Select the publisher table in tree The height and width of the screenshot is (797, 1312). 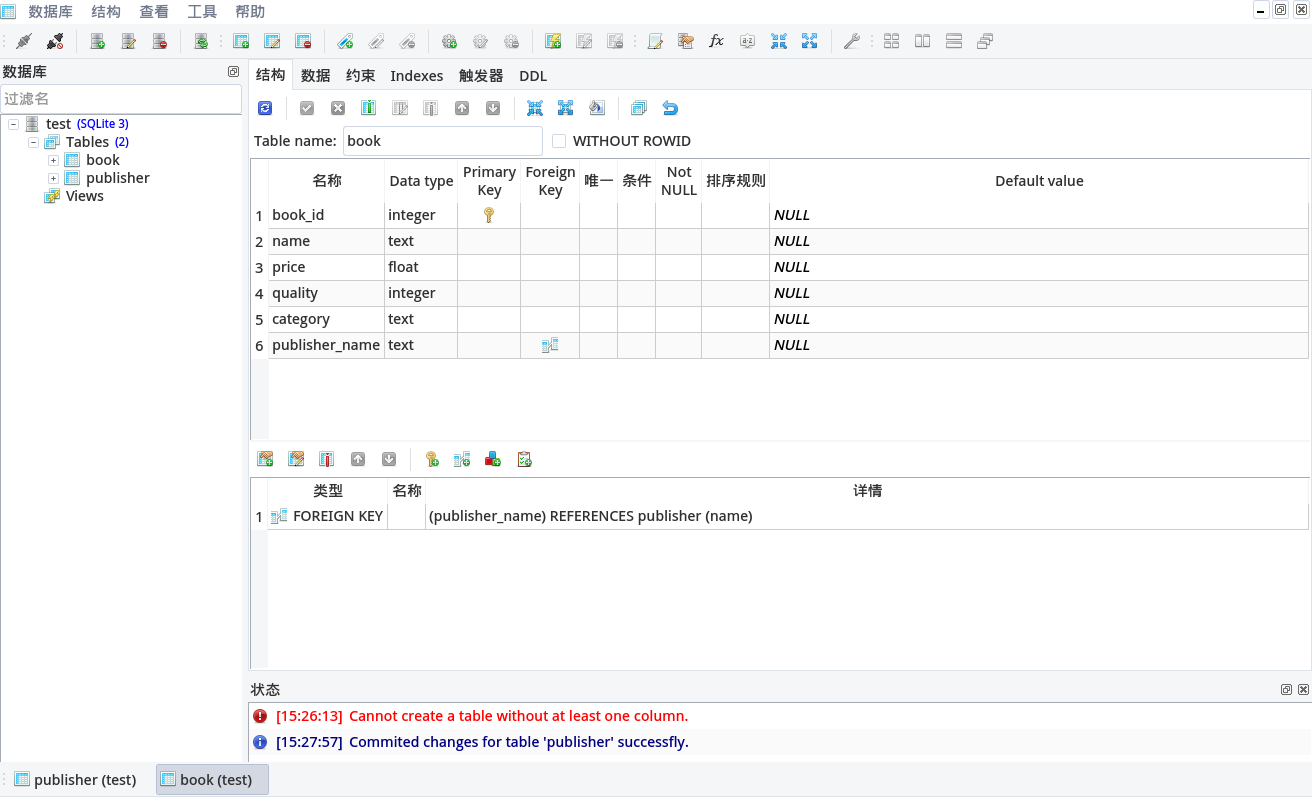tap(118, 178)
